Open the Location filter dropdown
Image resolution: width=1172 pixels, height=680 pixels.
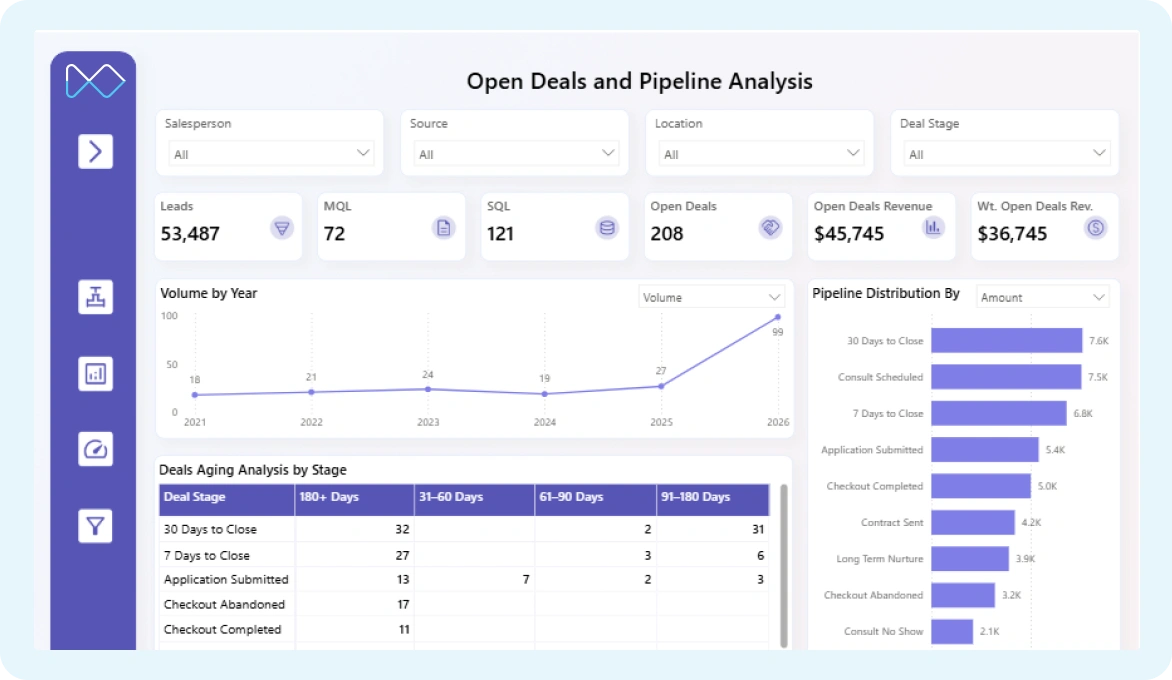tap(761, 154)
